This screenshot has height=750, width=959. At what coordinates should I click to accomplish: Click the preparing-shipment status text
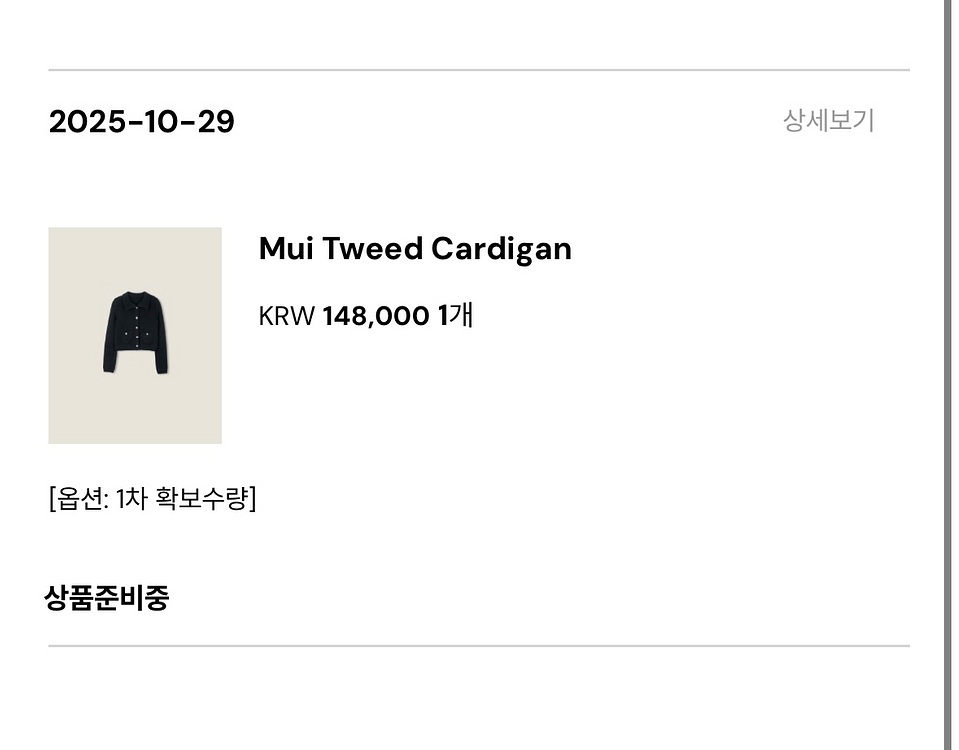106,597
